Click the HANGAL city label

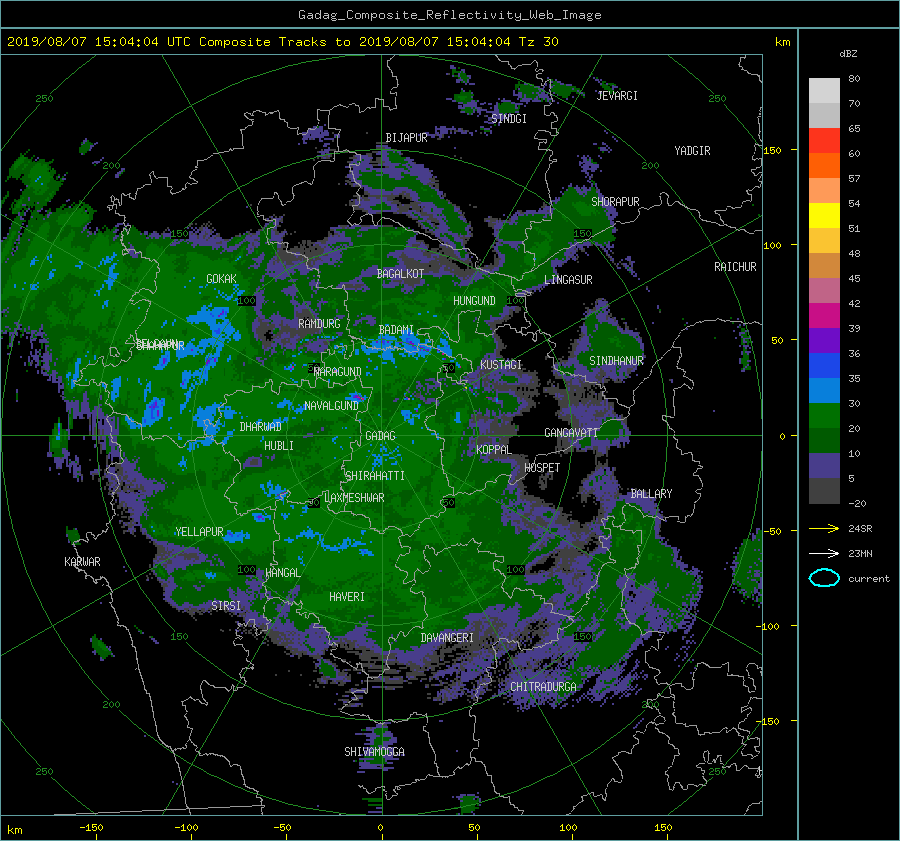click(283, 573)
